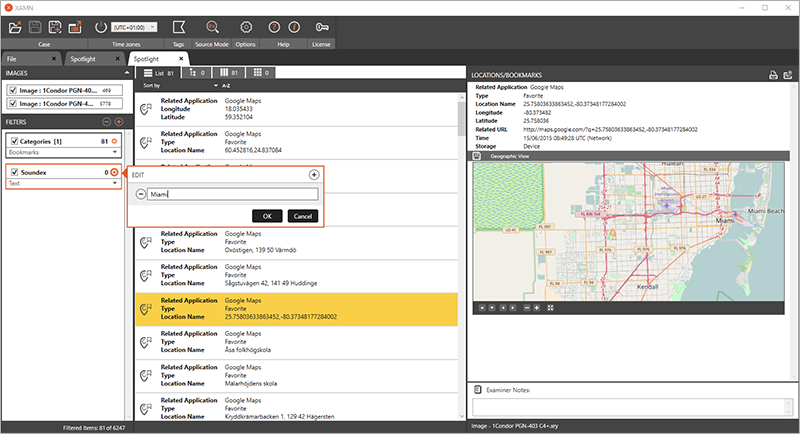Click the Related URL maps.google.com link

(x=610, y=130)
